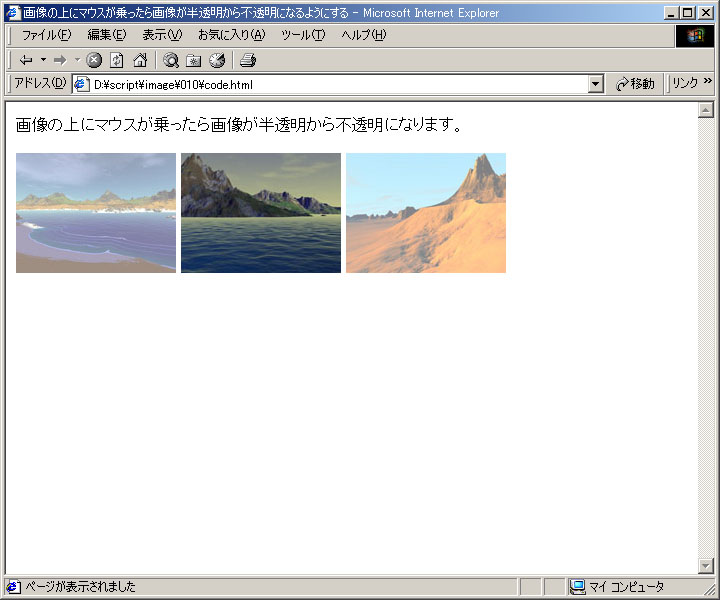Go to the Home page icon
This screenshot has height=600, width=720.
pyautogui.click(x=140, y=60)
